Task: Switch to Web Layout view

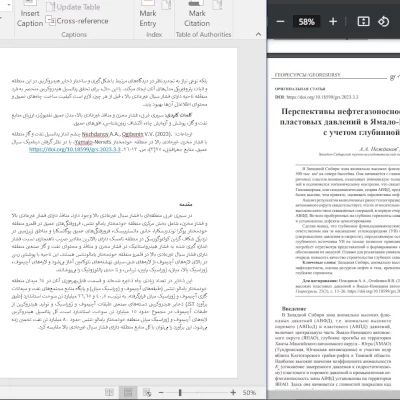Action: 147,392
